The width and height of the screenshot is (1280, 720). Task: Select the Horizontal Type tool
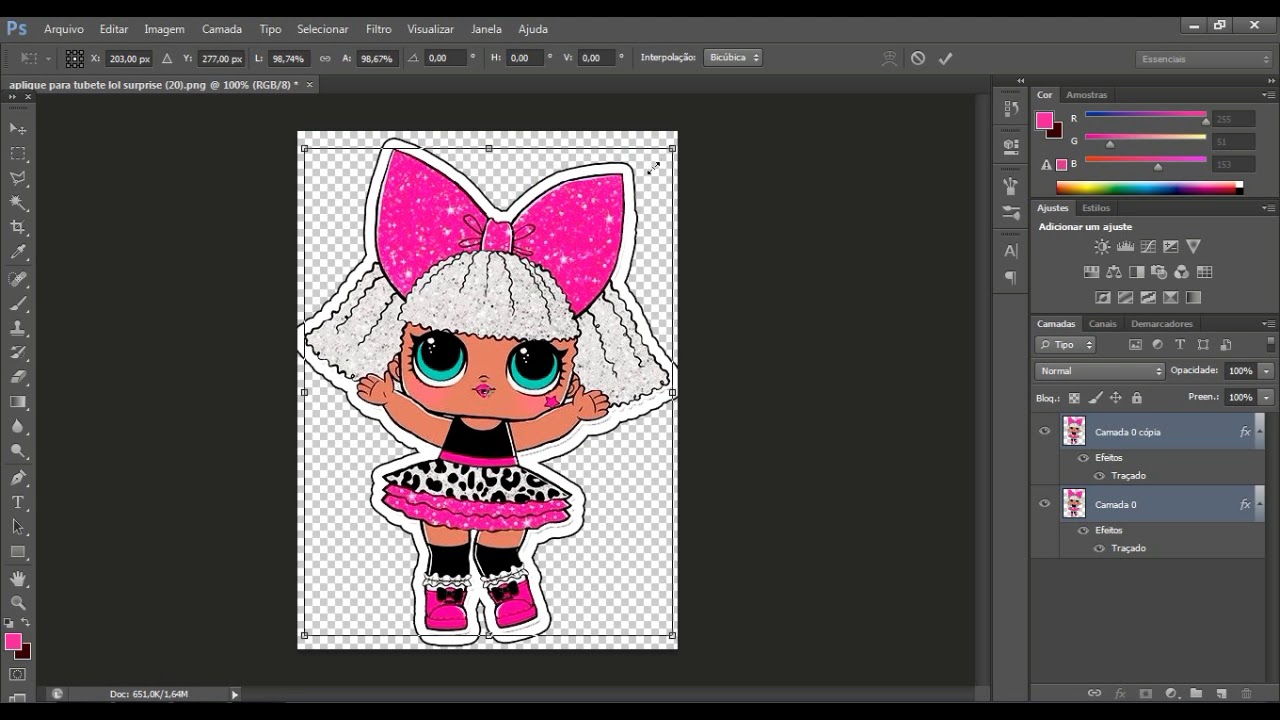[18, 502]
